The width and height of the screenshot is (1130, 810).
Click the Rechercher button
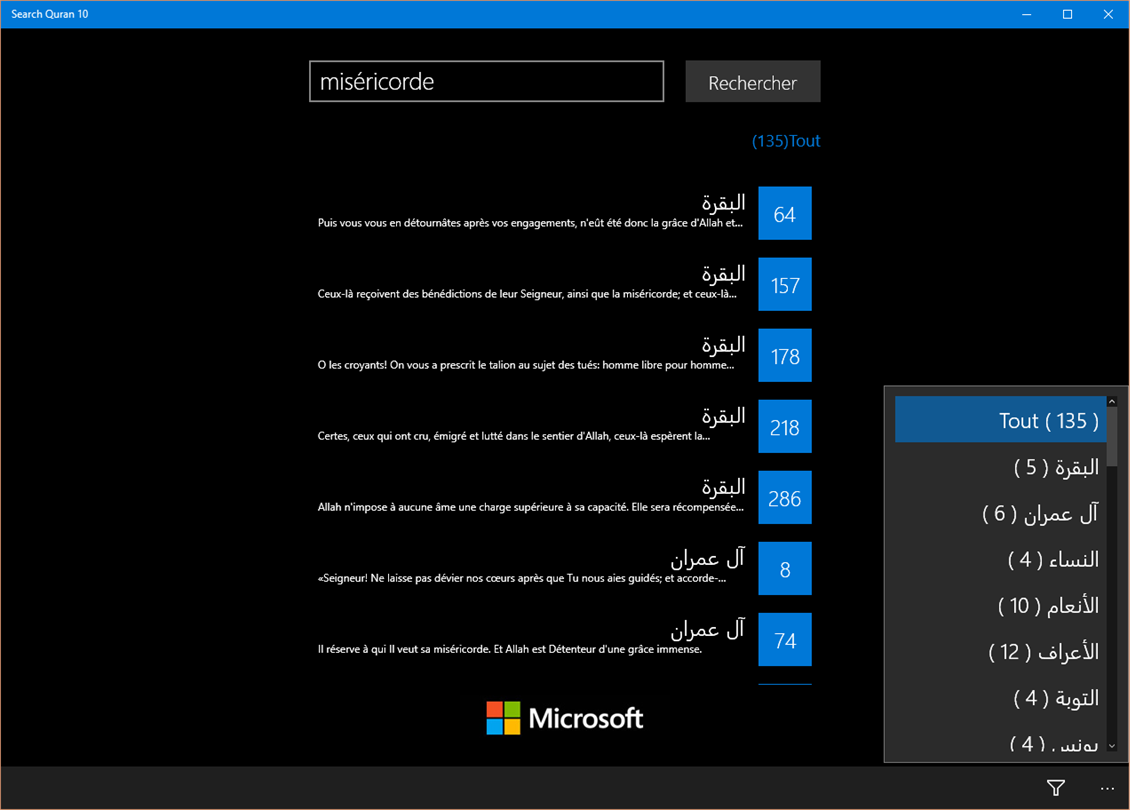tap(752, 81)
